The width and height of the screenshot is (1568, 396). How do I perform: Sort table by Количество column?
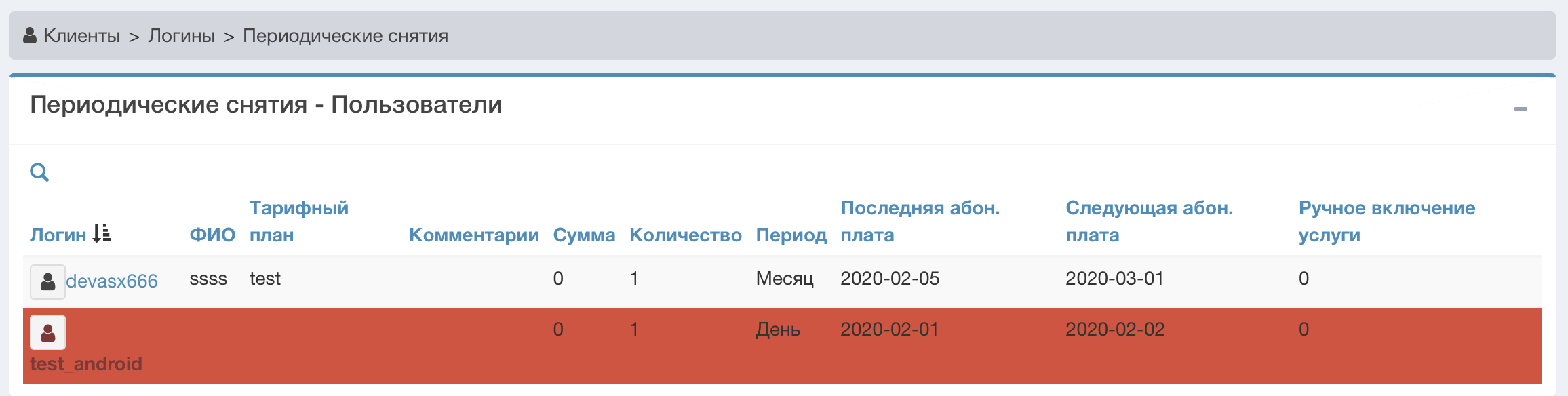click(x=685, y=235)
